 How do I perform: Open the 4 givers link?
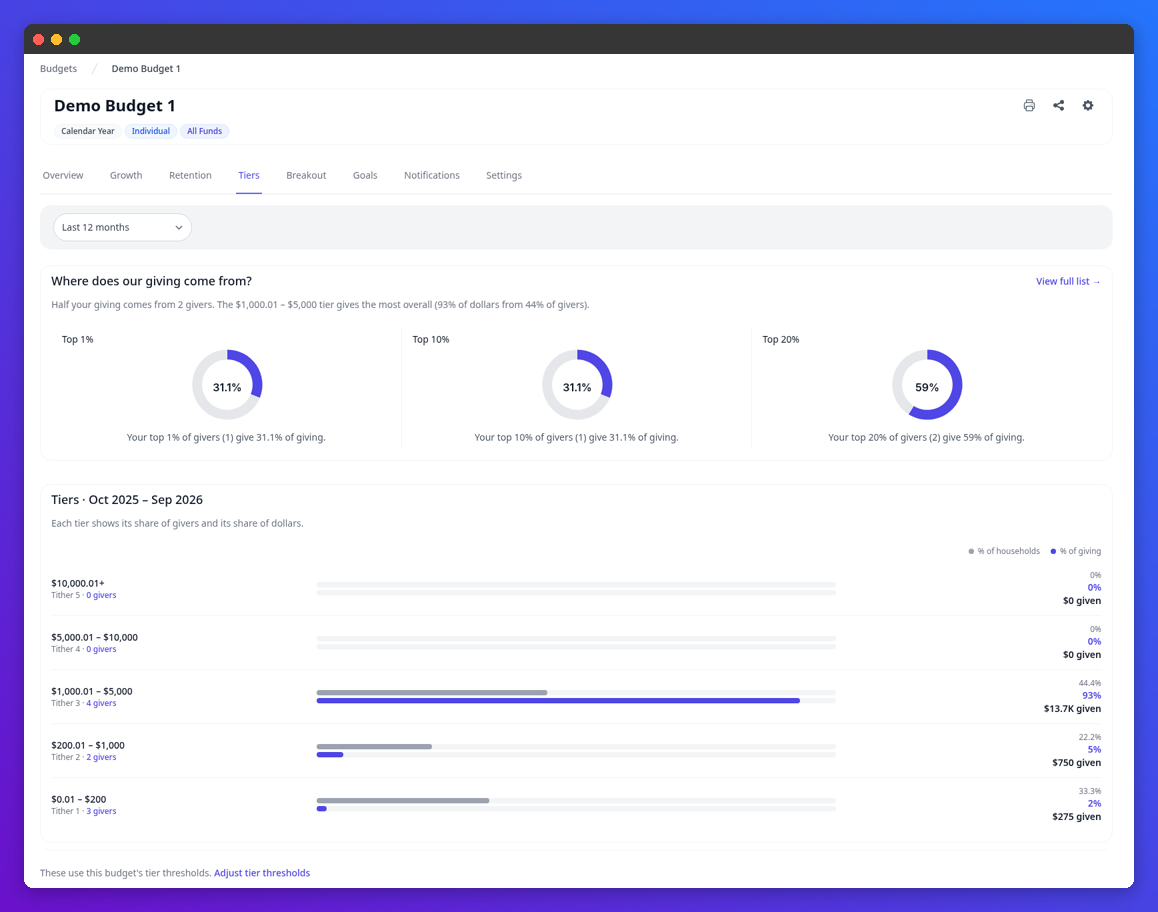click(x=101, y=703)
